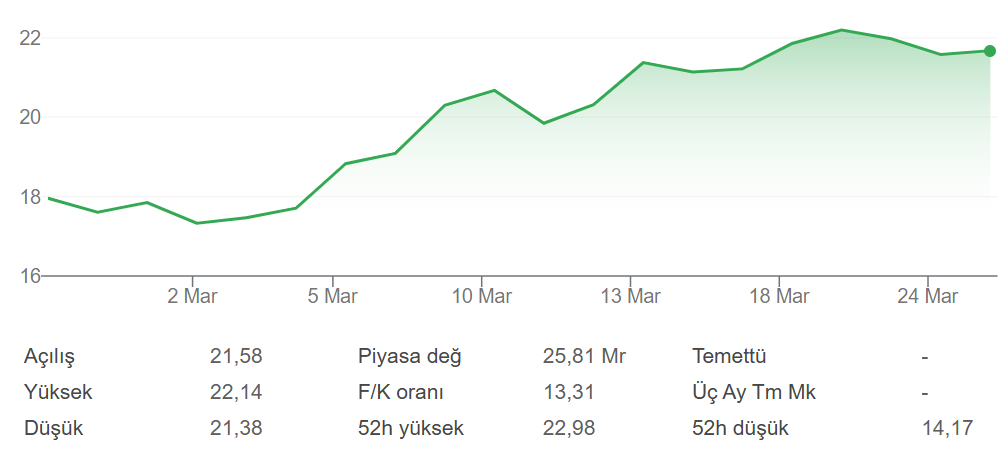Viewport: 1006px width, 462px height.
Task: Click the 2 Mar date label
Action: (x=193, y=296)
